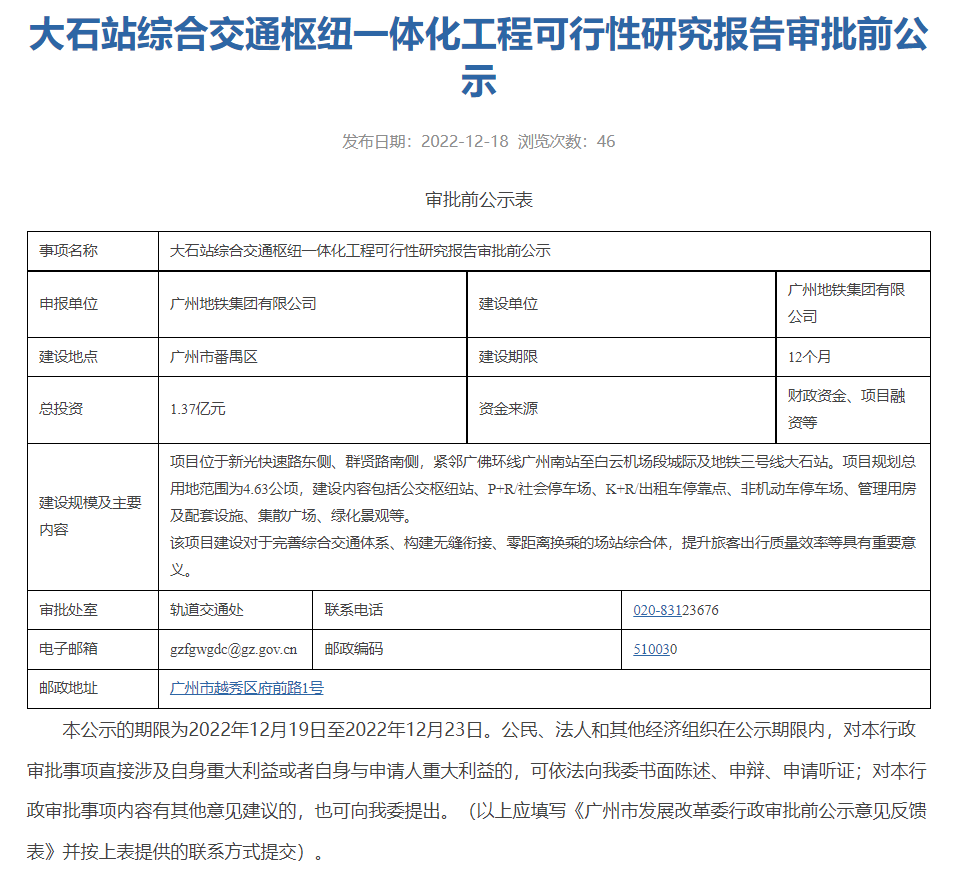This screenshot has width=966, height=875.
Task: Click the 邮政编码 label cell
Action: (x=467, y=649)
